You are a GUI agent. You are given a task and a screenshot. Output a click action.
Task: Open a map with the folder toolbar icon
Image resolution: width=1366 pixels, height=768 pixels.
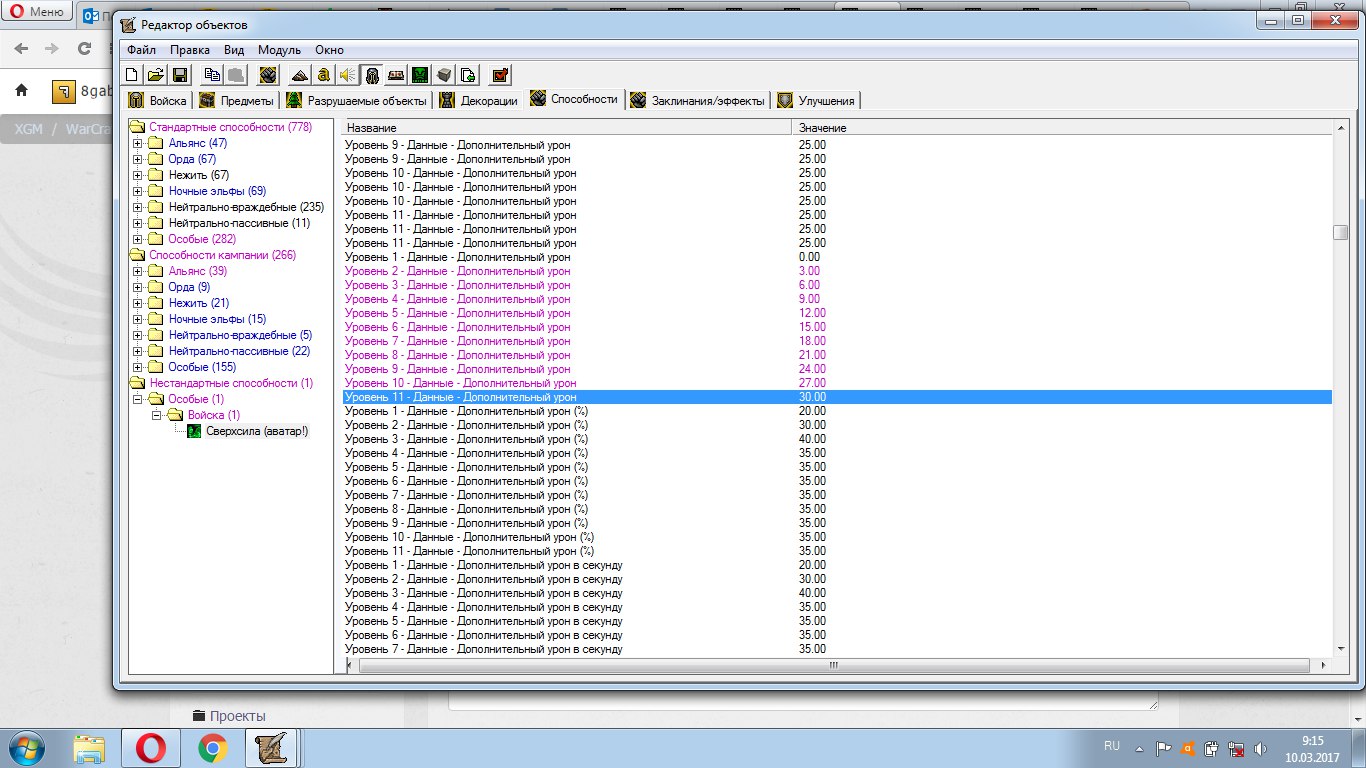[x=156, y=74]
